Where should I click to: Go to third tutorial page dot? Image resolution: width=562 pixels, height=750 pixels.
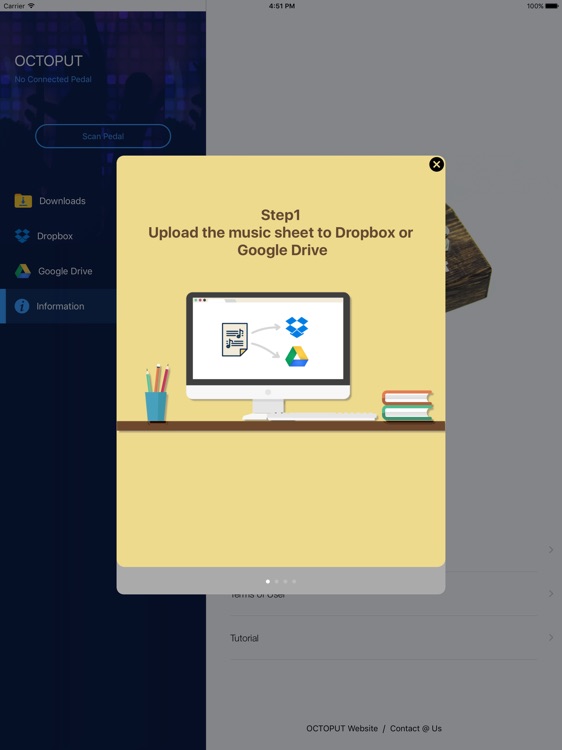pos(286,582)
